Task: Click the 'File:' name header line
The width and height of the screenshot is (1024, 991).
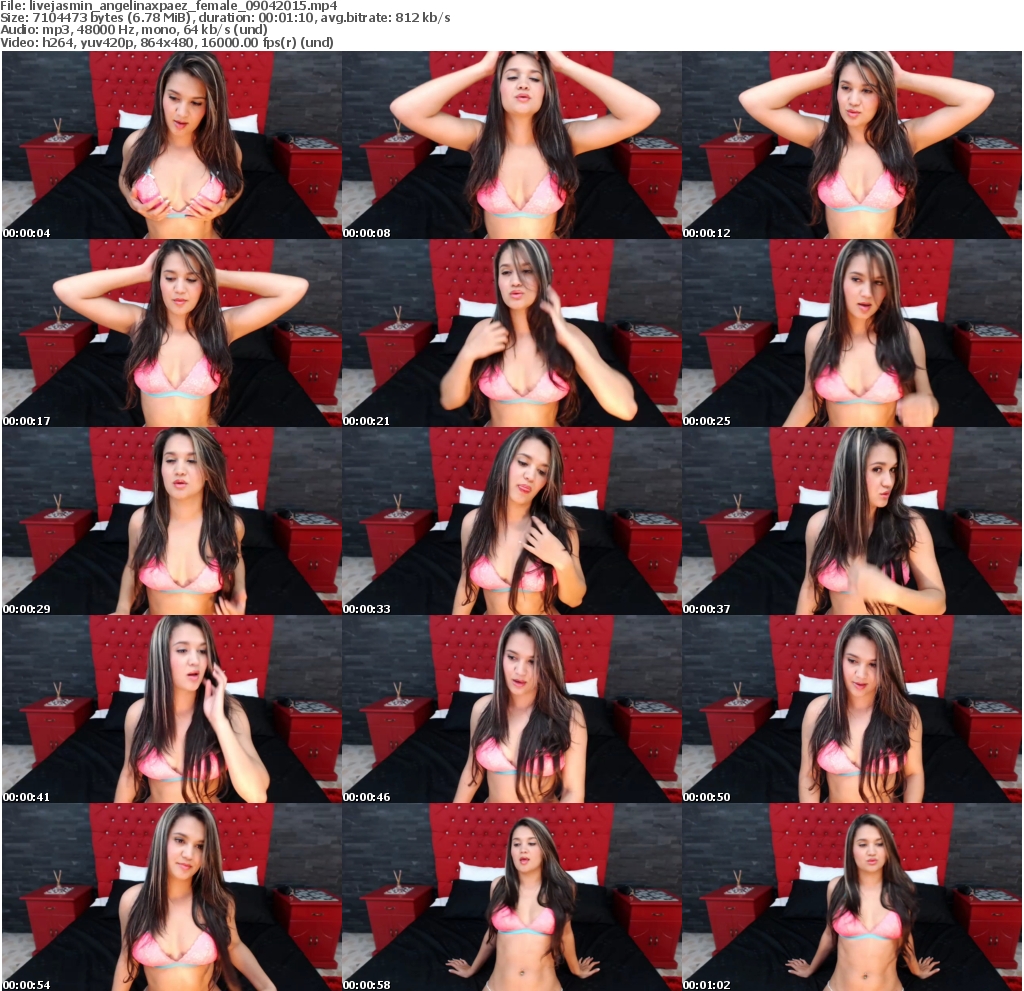Action: pos(169,6)
